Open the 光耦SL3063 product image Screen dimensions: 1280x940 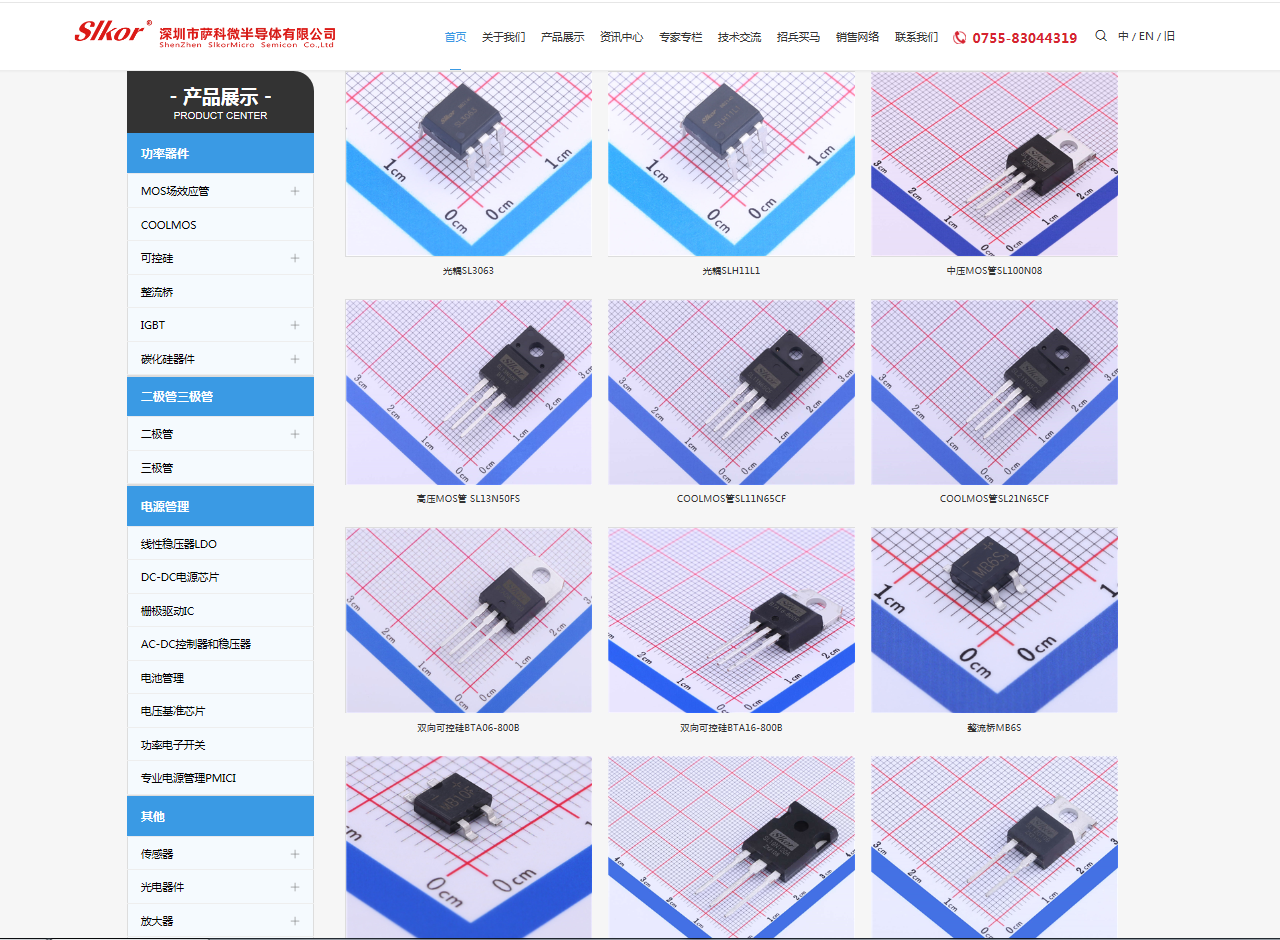[x=468, y=164]
